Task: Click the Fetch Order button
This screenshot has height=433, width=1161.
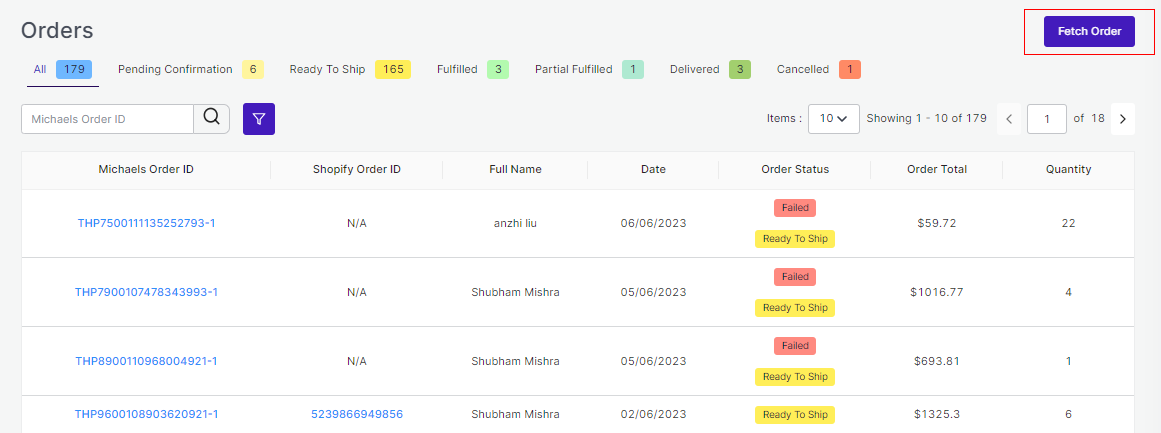Action: pos(1089,32)
